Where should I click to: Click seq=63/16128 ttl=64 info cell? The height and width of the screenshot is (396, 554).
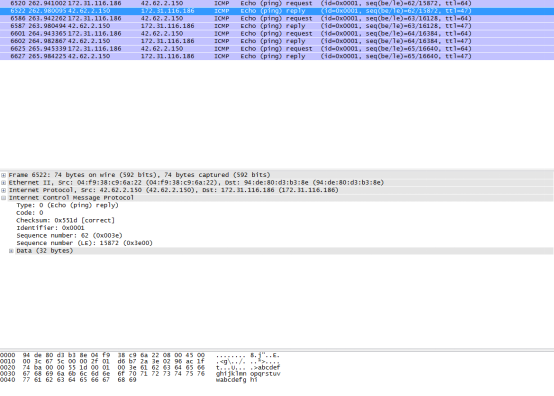[396, 18]
